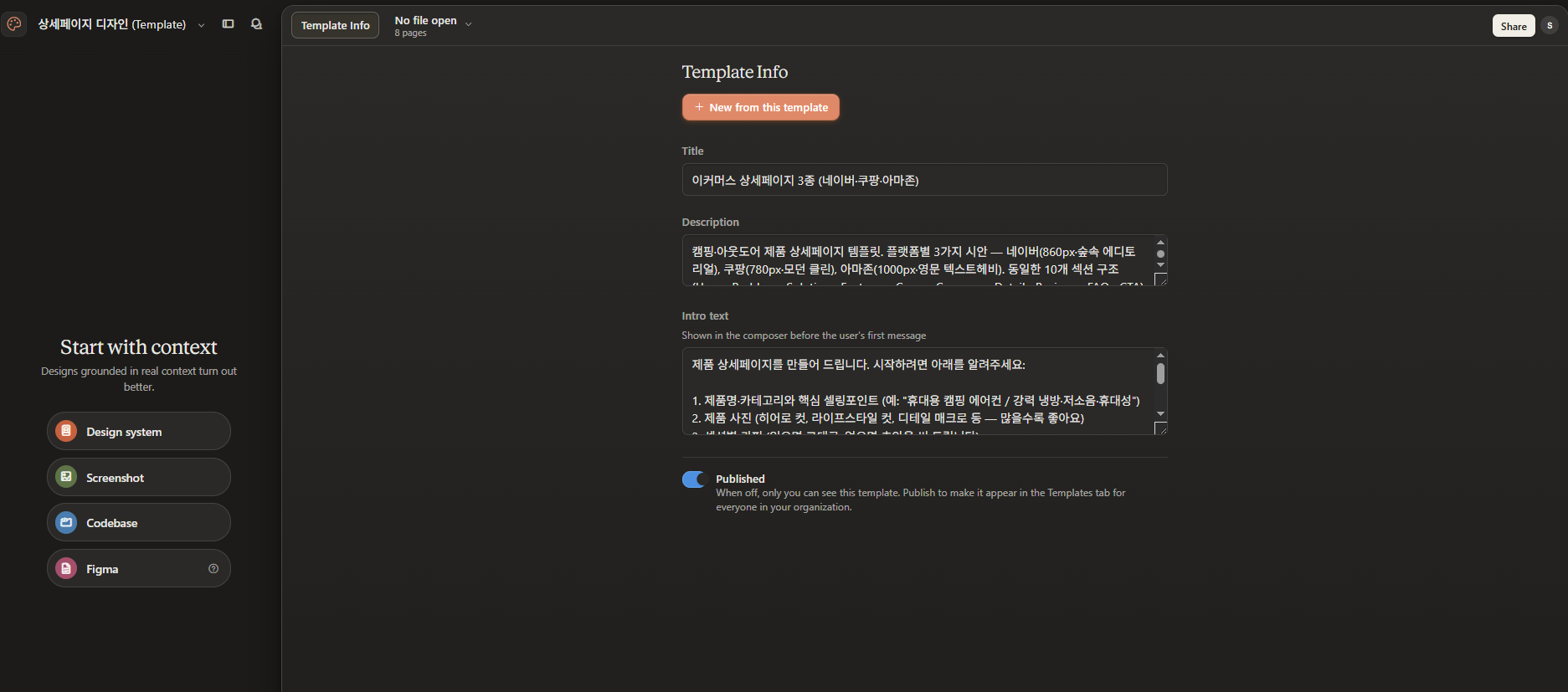The height and width of the screenshot is (692, 1568).
Task: Disable the Published toggle
Action: pyautogui.click(x=694, y=479)
